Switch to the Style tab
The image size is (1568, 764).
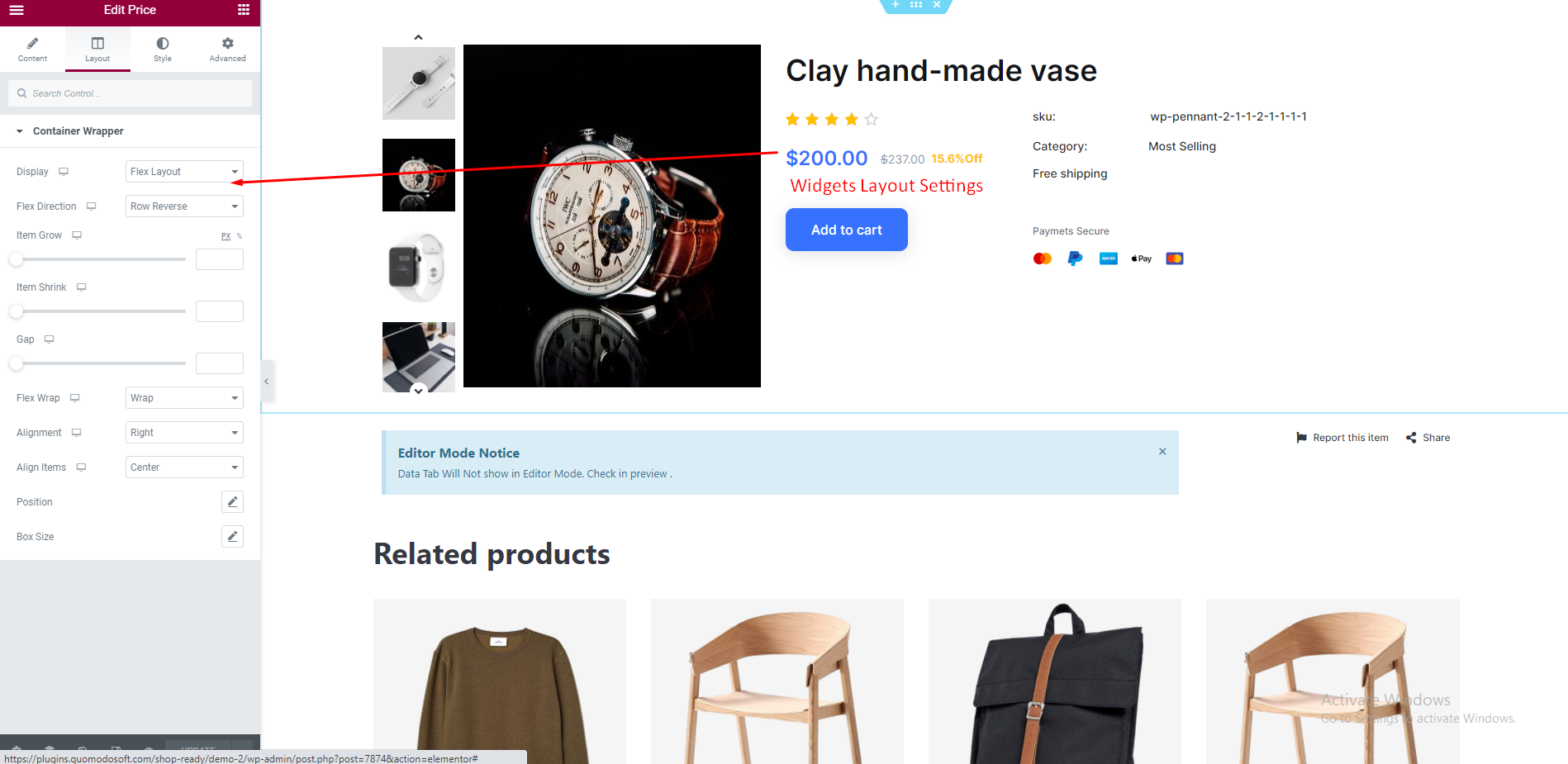pos(163,49)
